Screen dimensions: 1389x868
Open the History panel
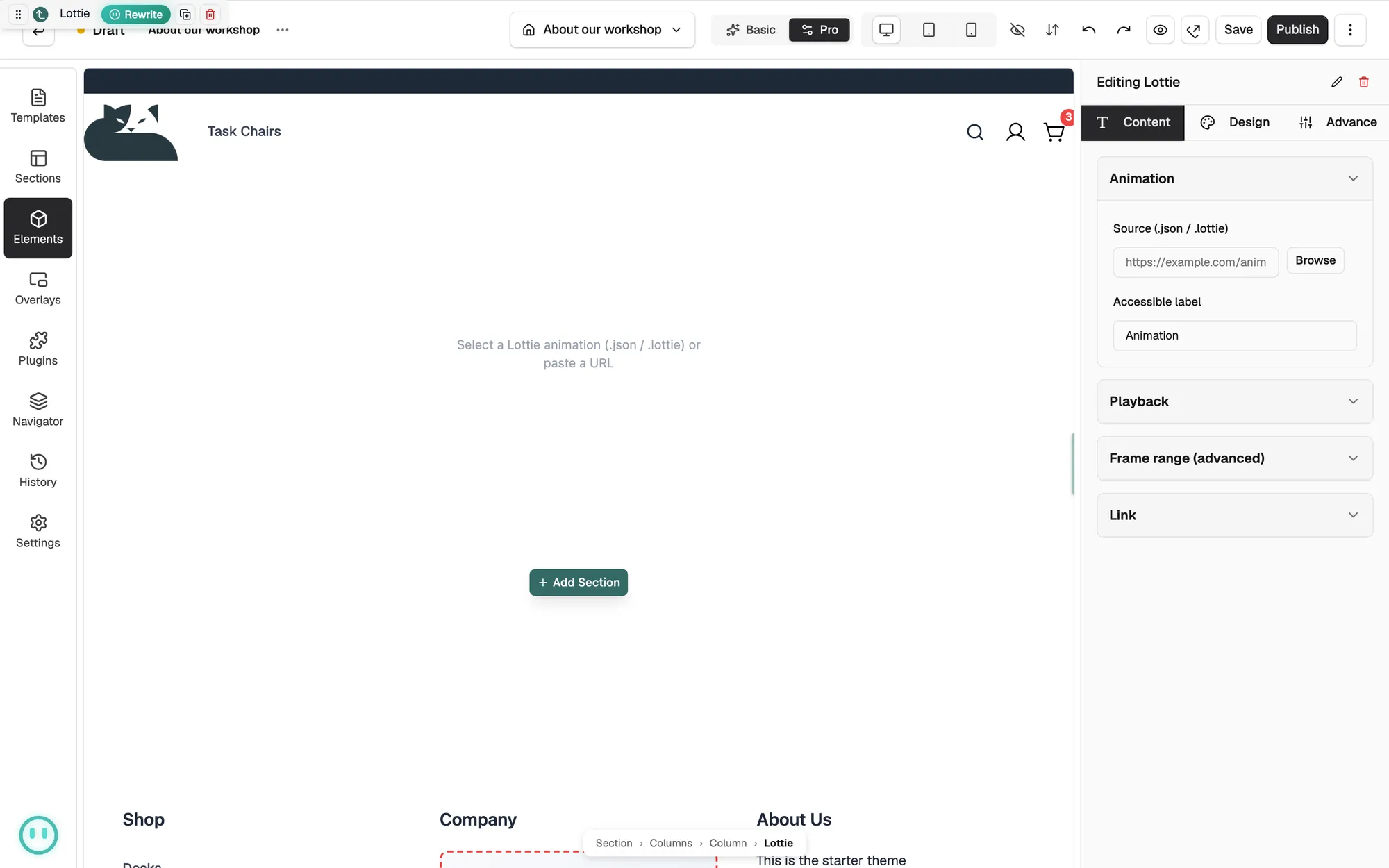tap(38, 471)
